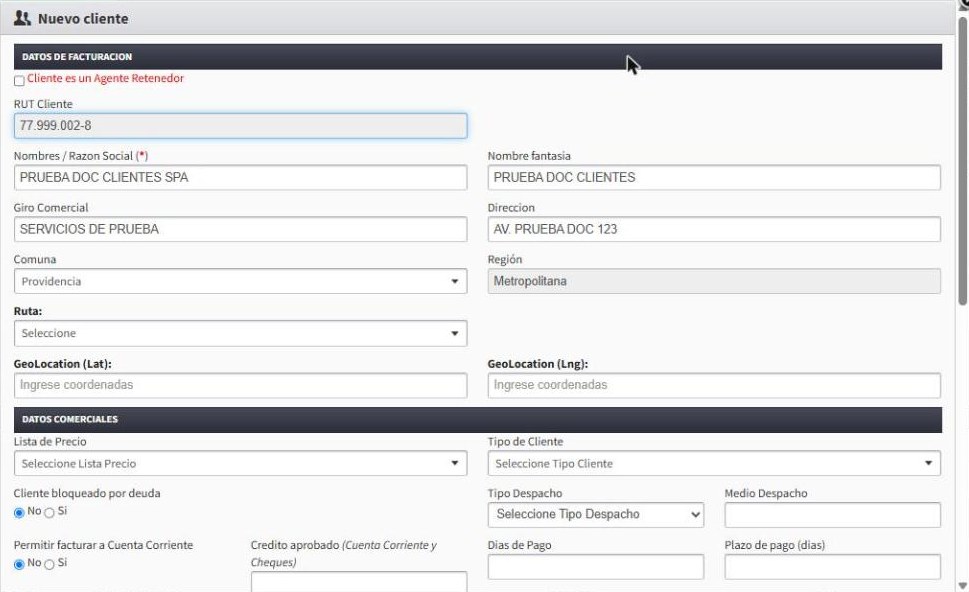Click the Nuevo cliente users icon
The image size is (969, 592).
point(22,19)
